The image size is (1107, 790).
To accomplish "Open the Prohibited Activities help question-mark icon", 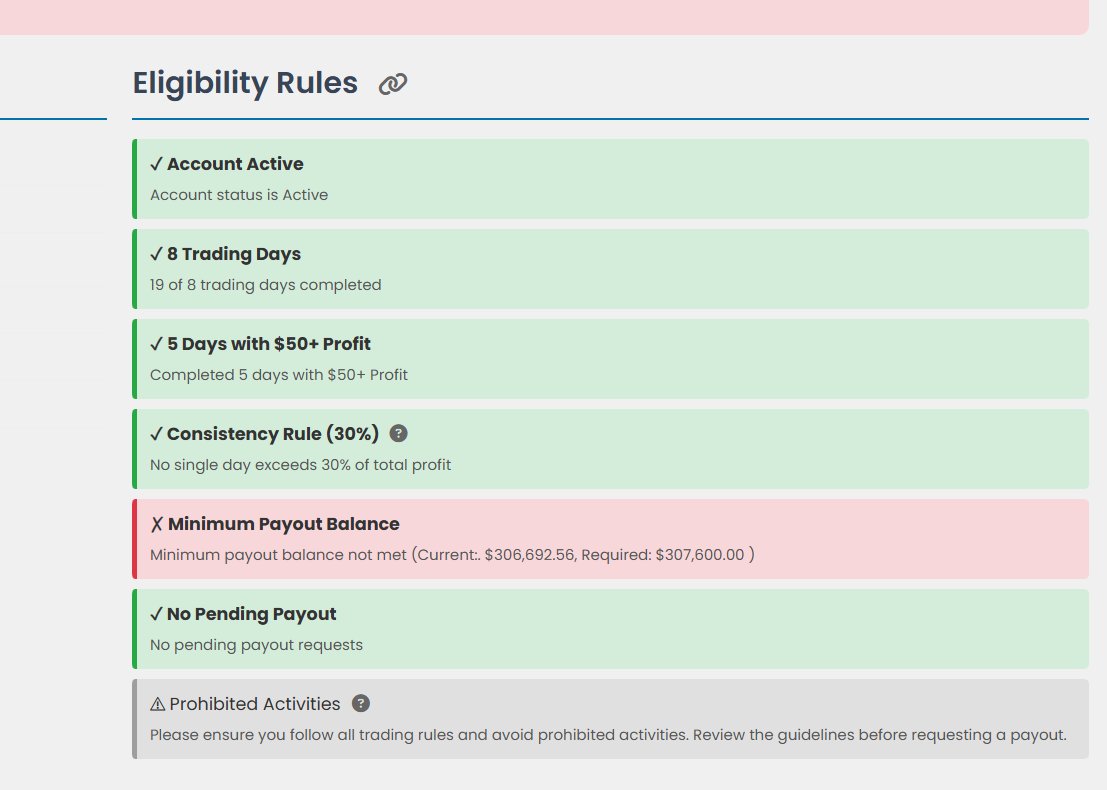I will 361,703.
